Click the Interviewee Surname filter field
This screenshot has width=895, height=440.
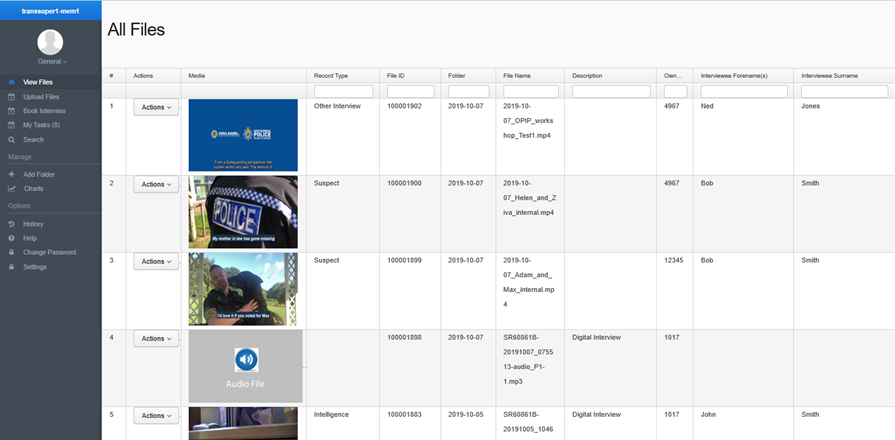click(x=845, y=91)
